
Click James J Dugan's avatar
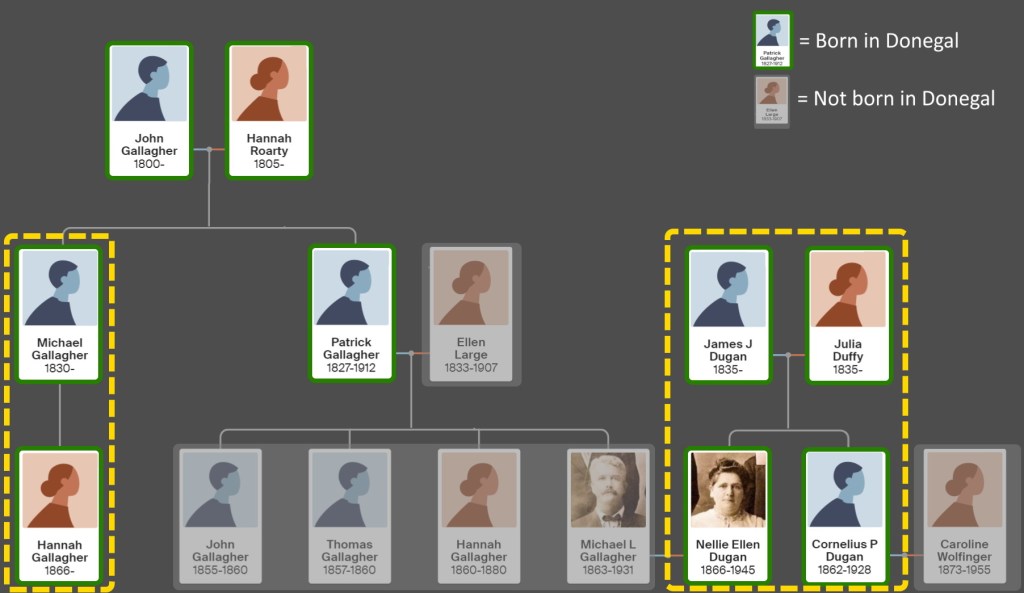pyautogui.click(x=728, y=289)
